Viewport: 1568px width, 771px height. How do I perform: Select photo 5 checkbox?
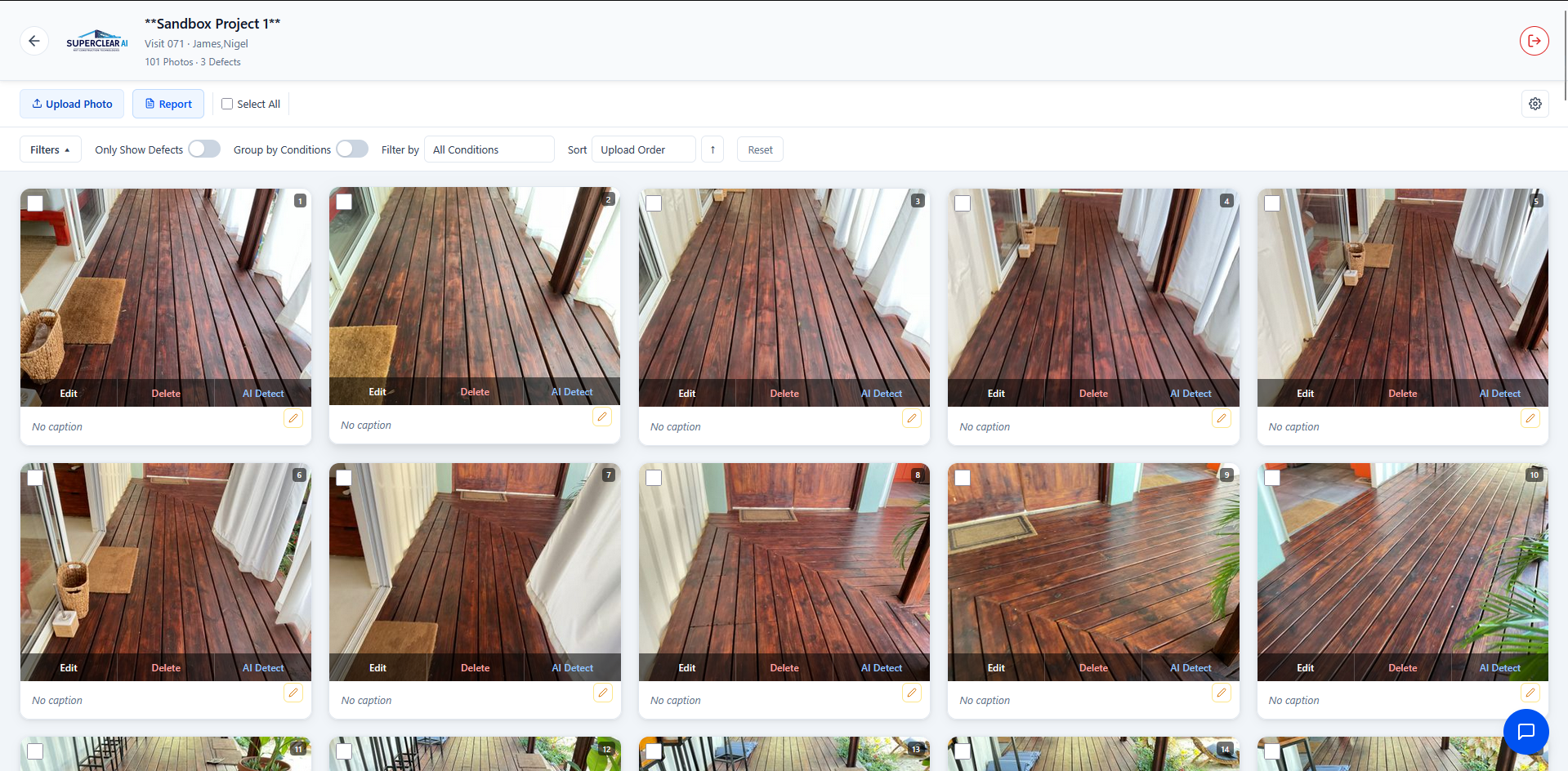(x=1272, y=203)
